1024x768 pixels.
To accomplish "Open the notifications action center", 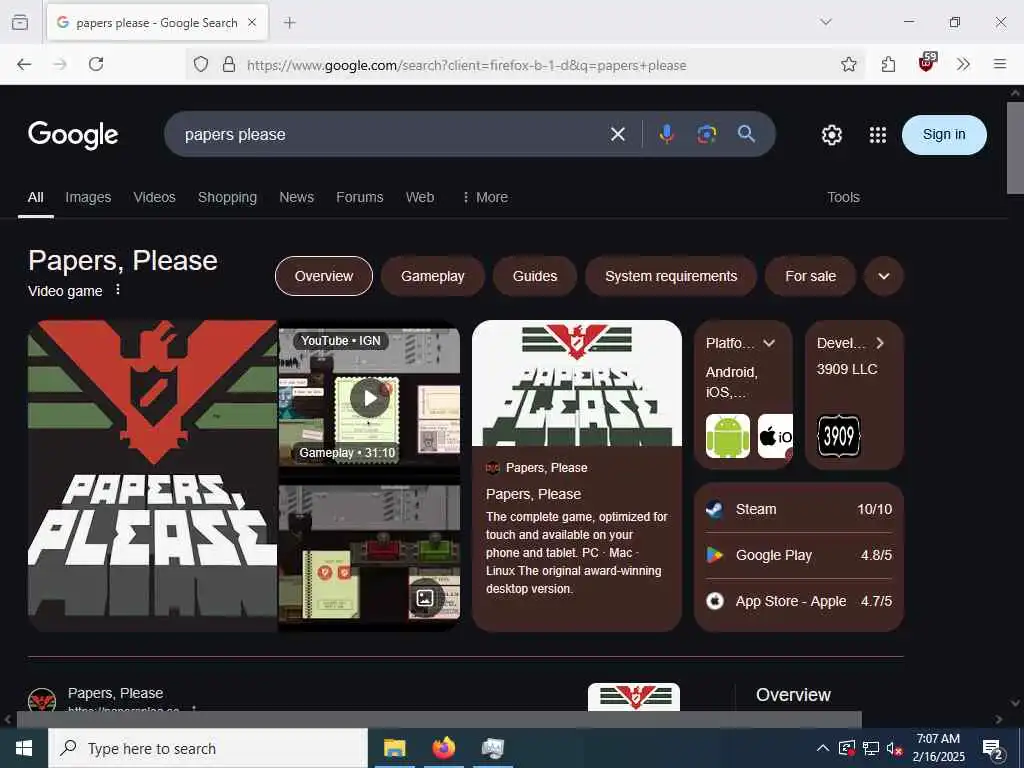I will pos(993,749).
